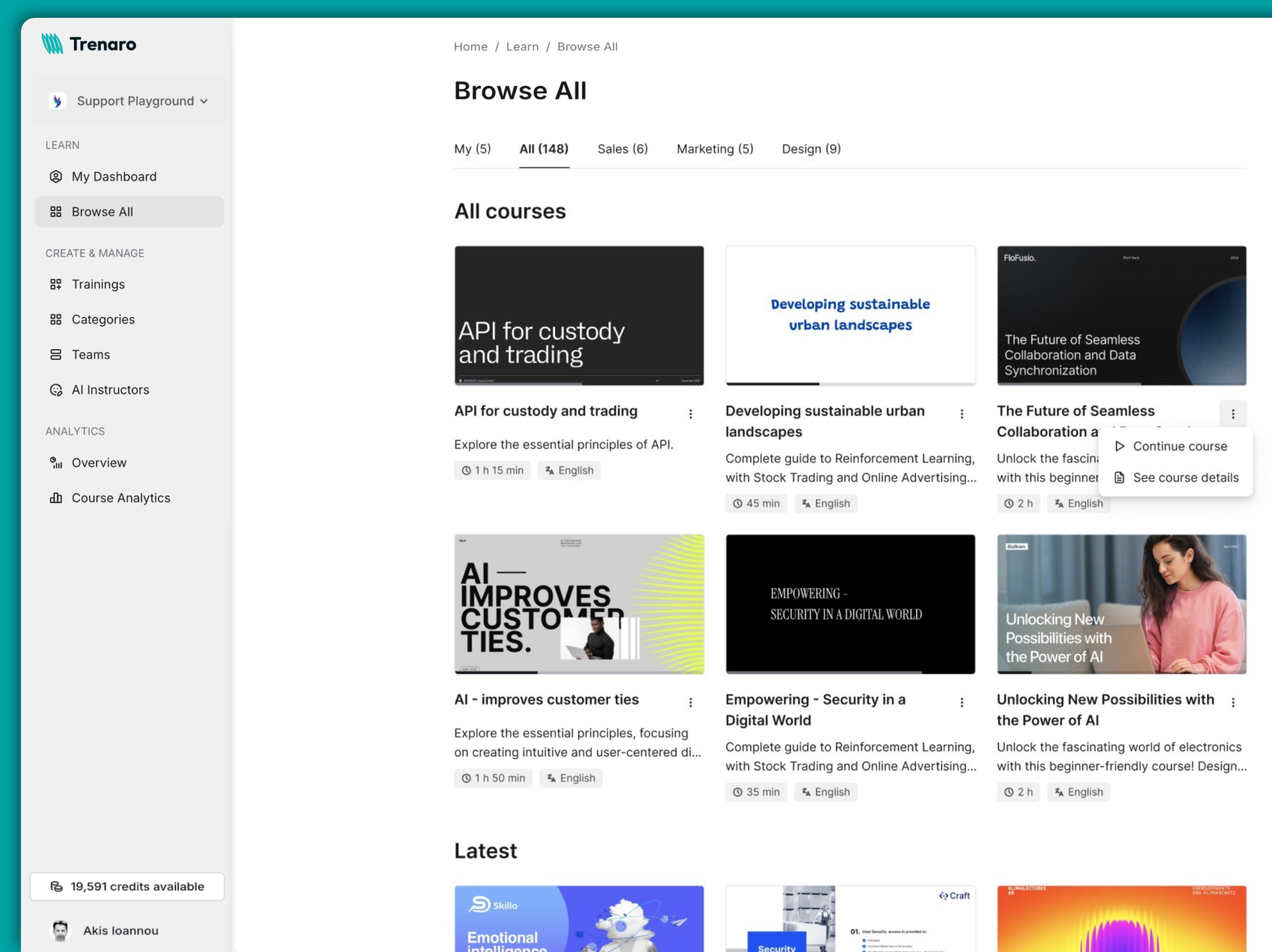1272x952 pixels.
Task: Select See course details menu entry
Action: tap(1185, 477)
